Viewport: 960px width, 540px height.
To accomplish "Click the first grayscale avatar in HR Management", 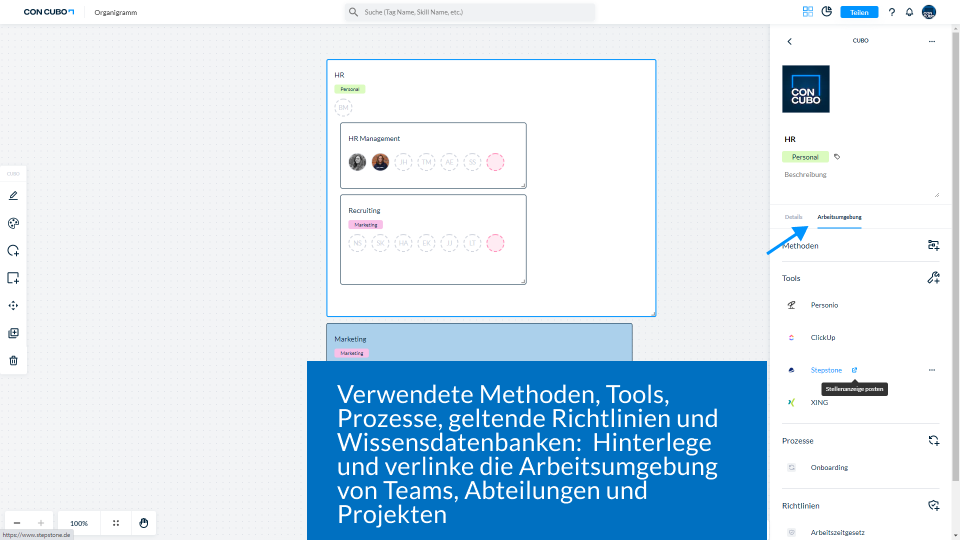I will pyautogui.click(x=357, y=162).
